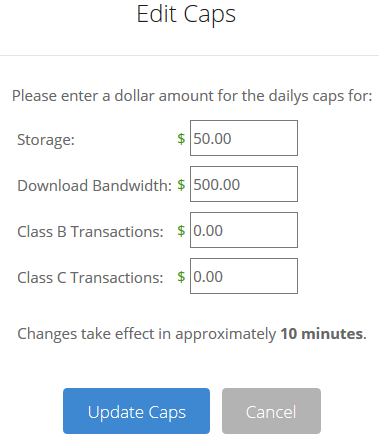The width and height of the screenshot is (379, 445).
Task: Click the Edit Caps dialog title
Action: [x=186, y=14]
